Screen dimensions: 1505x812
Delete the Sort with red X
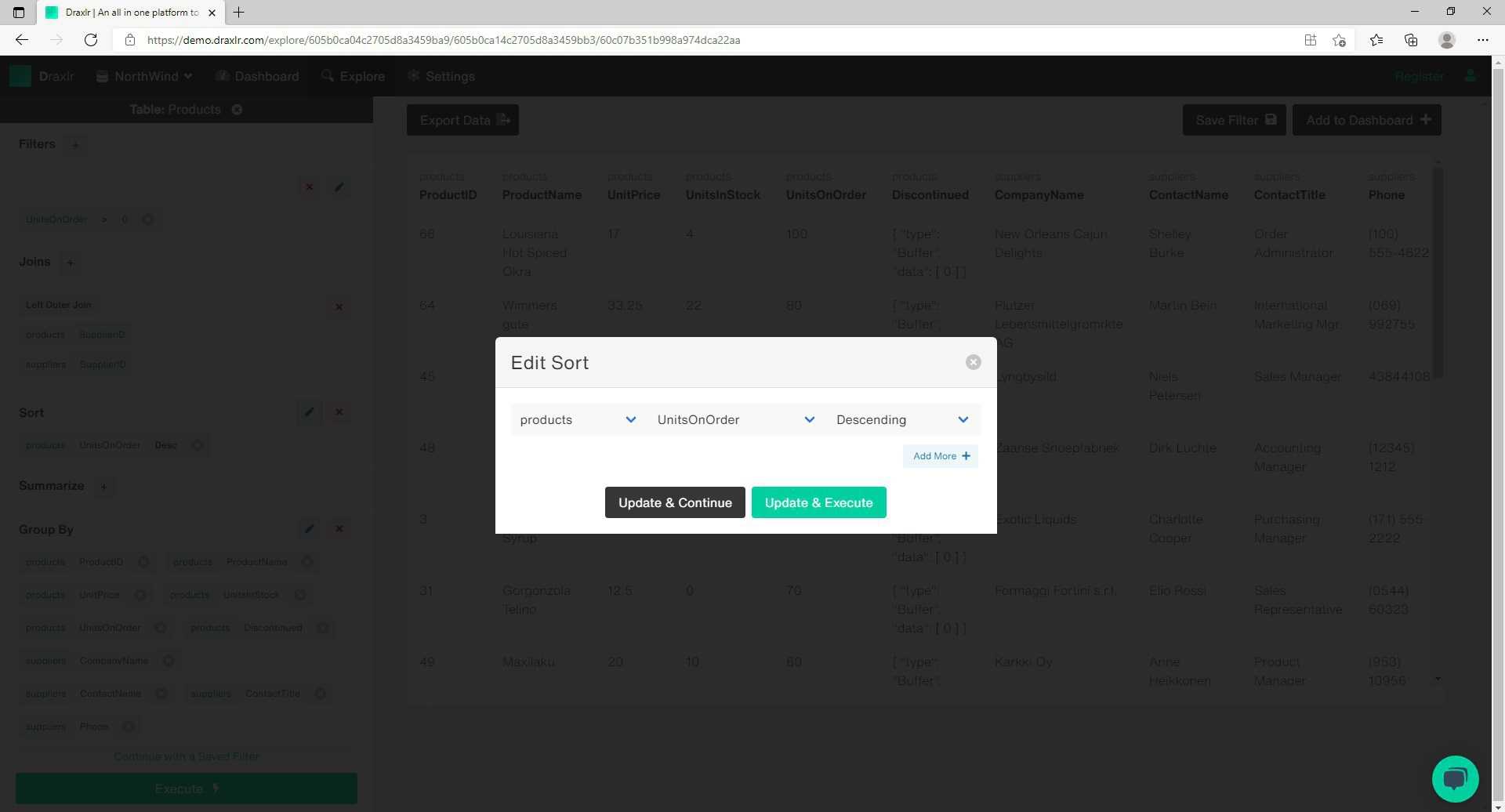click(339, 411)
